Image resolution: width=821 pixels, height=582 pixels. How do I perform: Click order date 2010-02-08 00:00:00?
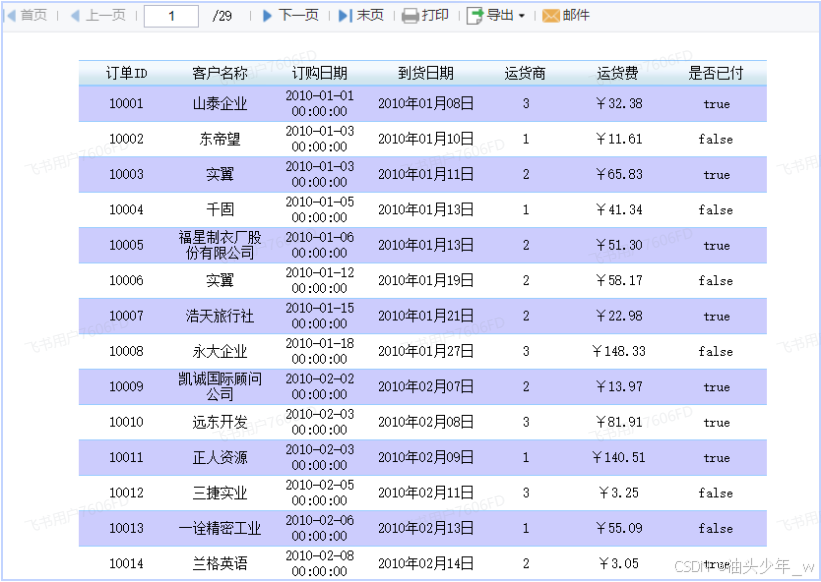319,563
